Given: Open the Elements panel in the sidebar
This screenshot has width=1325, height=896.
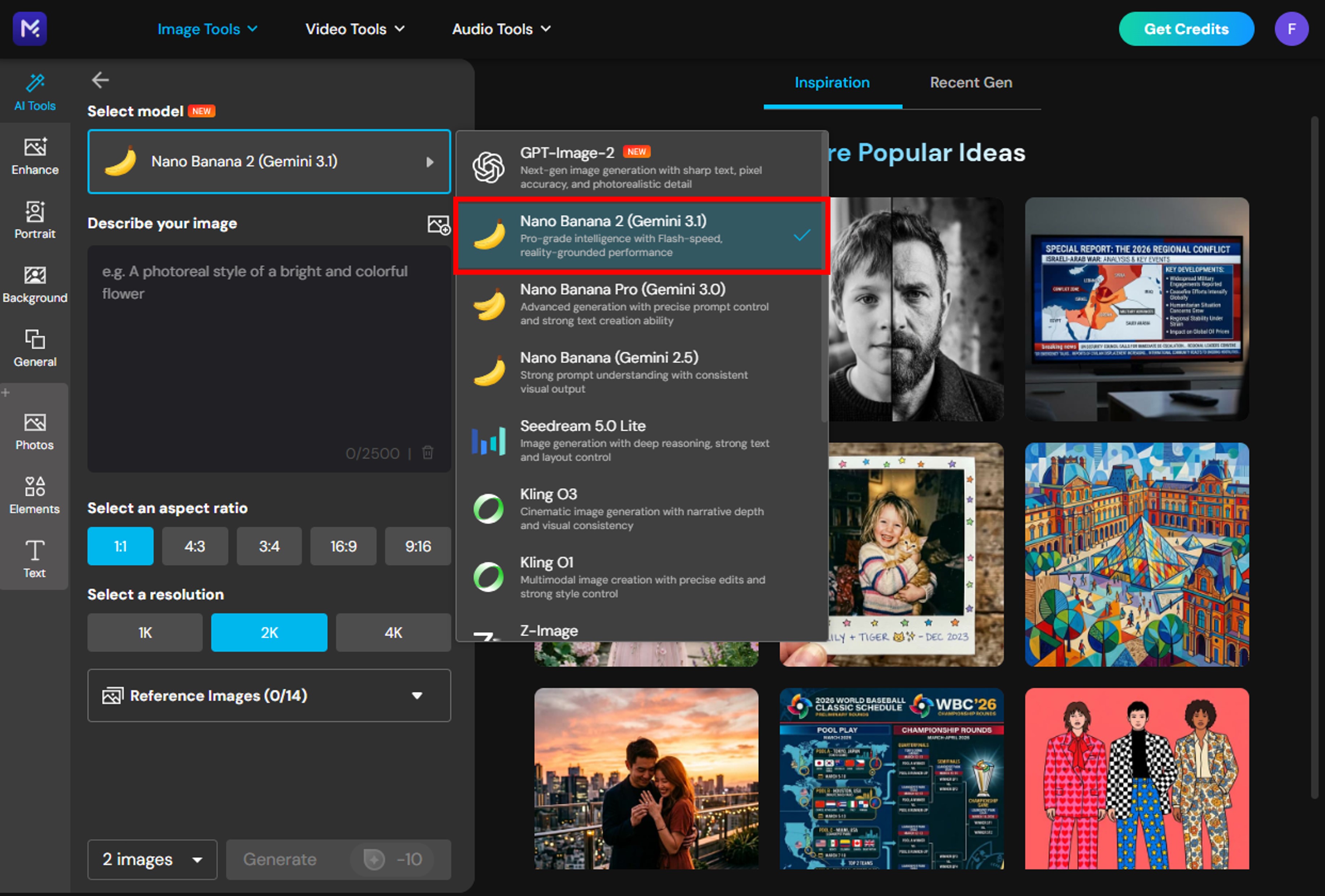Looking at the screenshot, I should pyautogui.click(x=35, y=495).
